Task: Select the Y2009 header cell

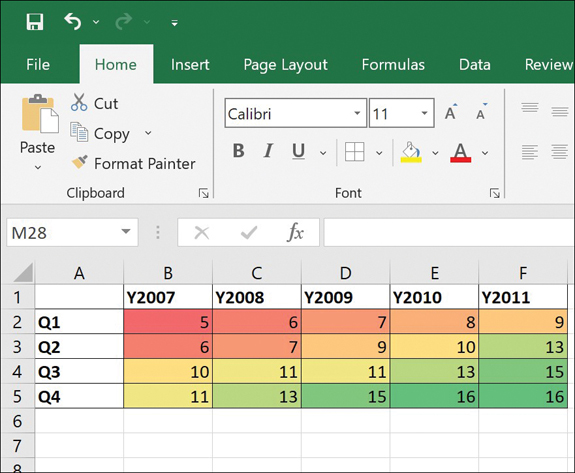Action: pos(345,297)
